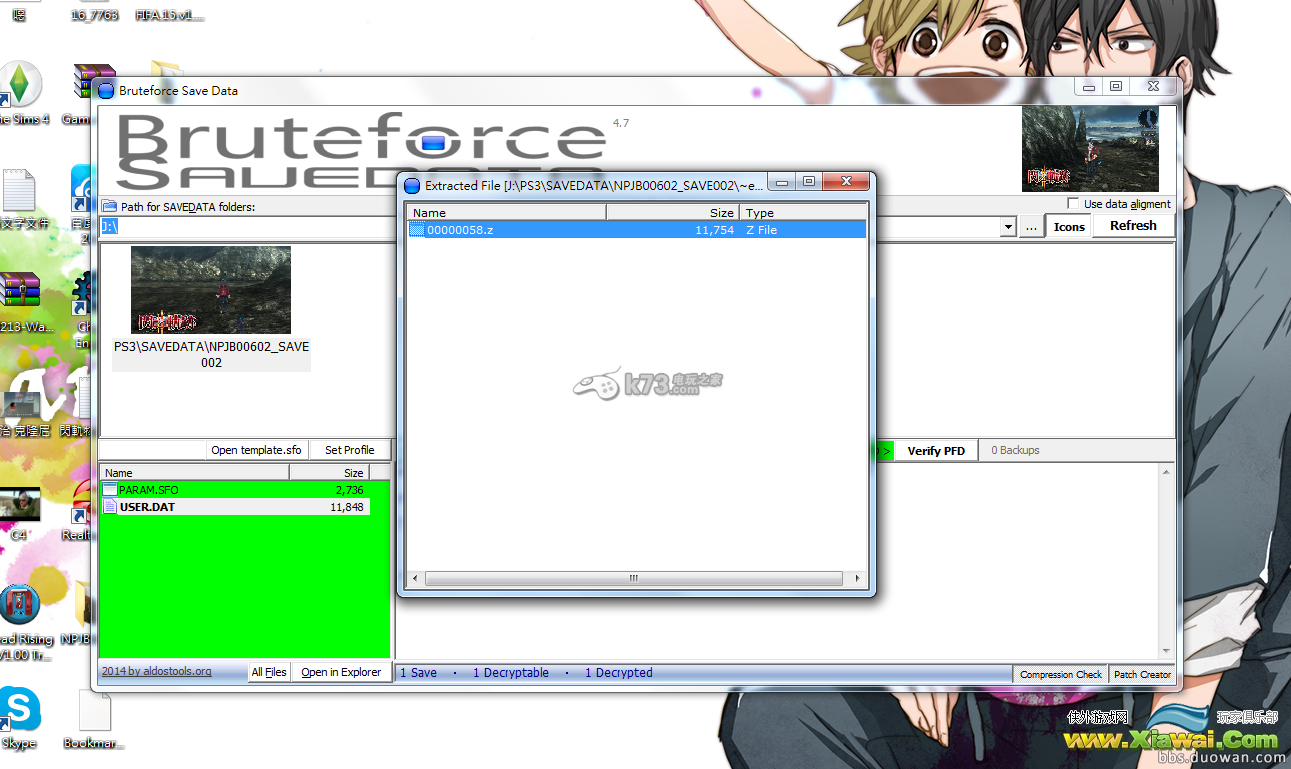The height and width of the screenshot is (769, 1291).
Task: Click the down arrow of the right panel scrollbar
Action: 1166,649
